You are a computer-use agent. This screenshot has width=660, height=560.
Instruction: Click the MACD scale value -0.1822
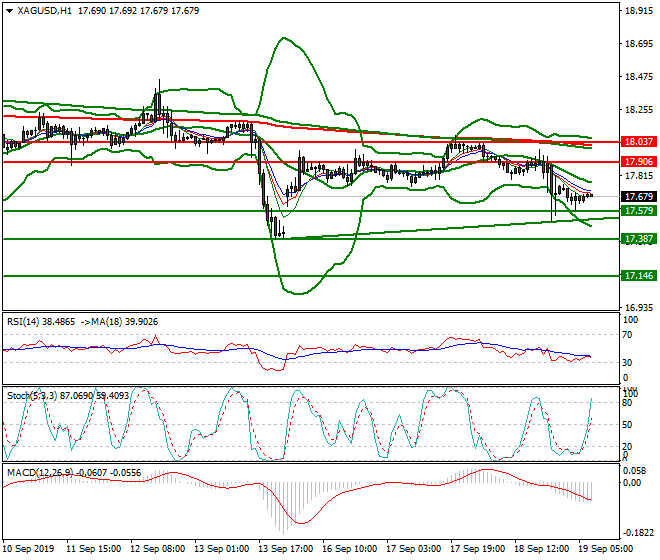tap(639, 533)
